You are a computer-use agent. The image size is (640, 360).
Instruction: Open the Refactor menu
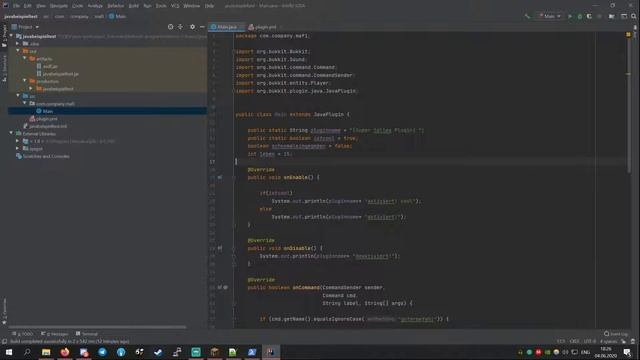click(116, 6)
